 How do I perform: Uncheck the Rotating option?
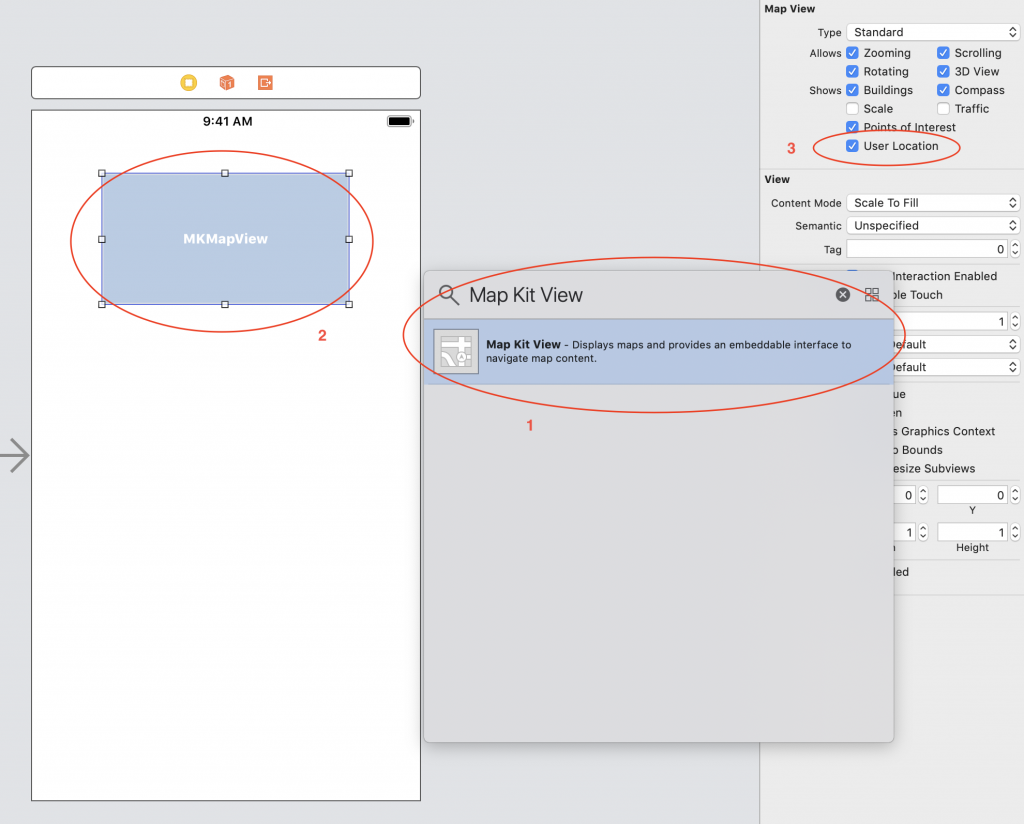pos(852,71)
